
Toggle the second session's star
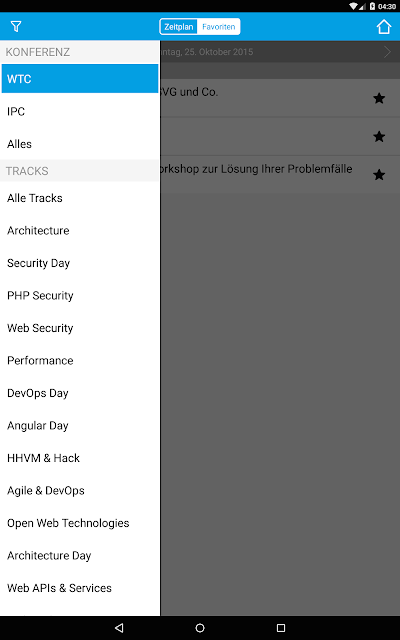pos(379,136)
